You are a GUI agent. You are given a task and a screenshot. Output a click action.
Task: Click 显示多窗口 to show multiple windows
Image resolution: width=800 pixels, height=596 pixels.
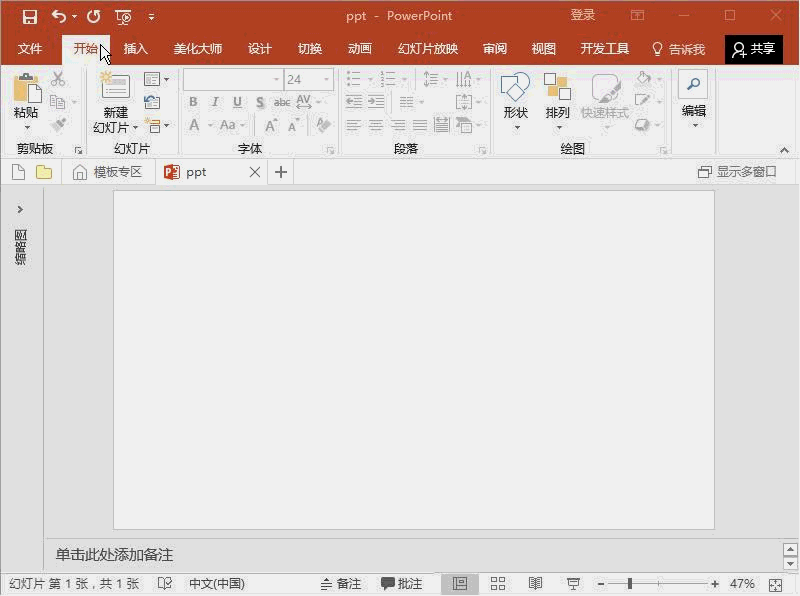[737, 172]
